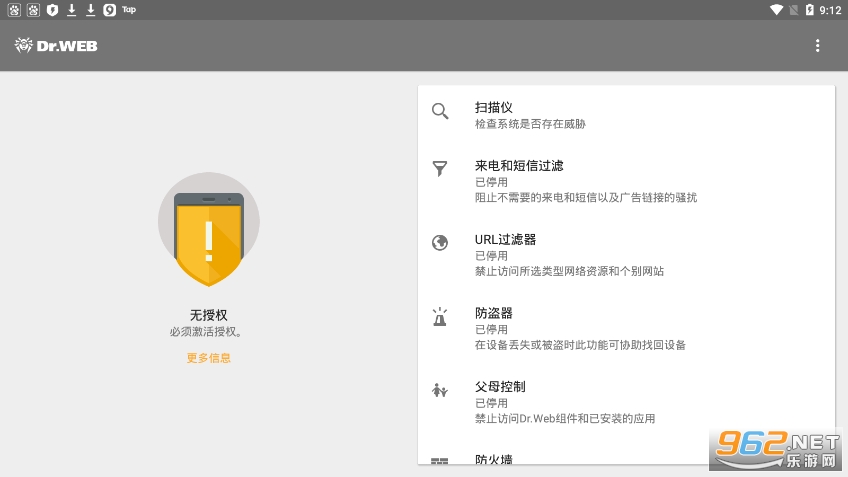
Task: Tap the first spider notification icon
Action: click(14, 10)
